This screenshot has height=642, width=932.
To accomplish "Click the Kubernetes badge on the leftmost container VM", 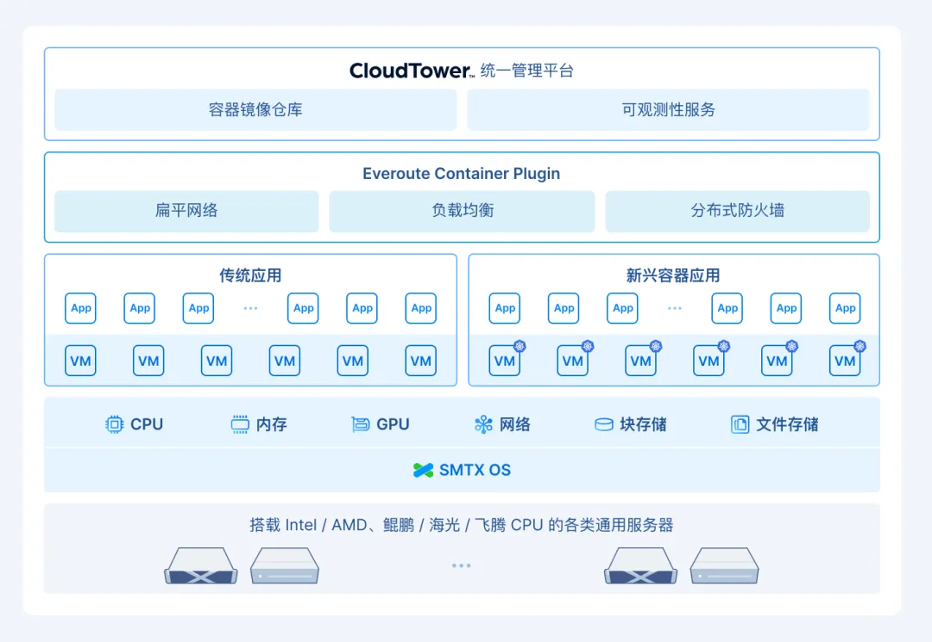I will click(x=519, y=346).
